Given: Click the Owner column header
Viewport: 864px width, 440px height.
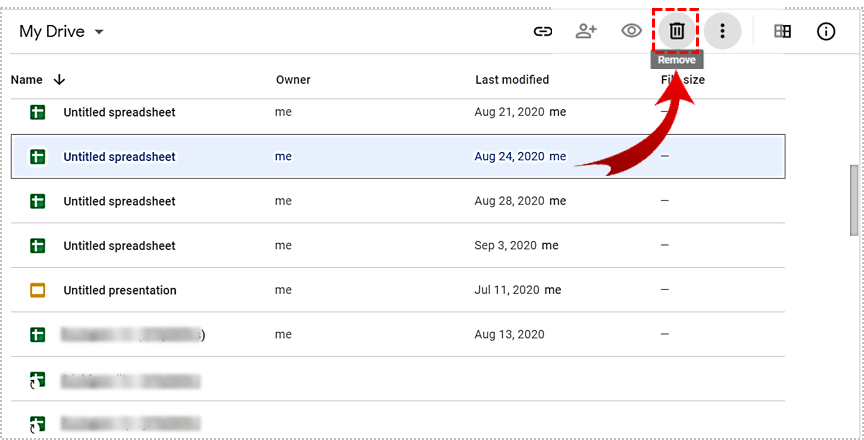Looking at the screenshot, I should (293, 80).
